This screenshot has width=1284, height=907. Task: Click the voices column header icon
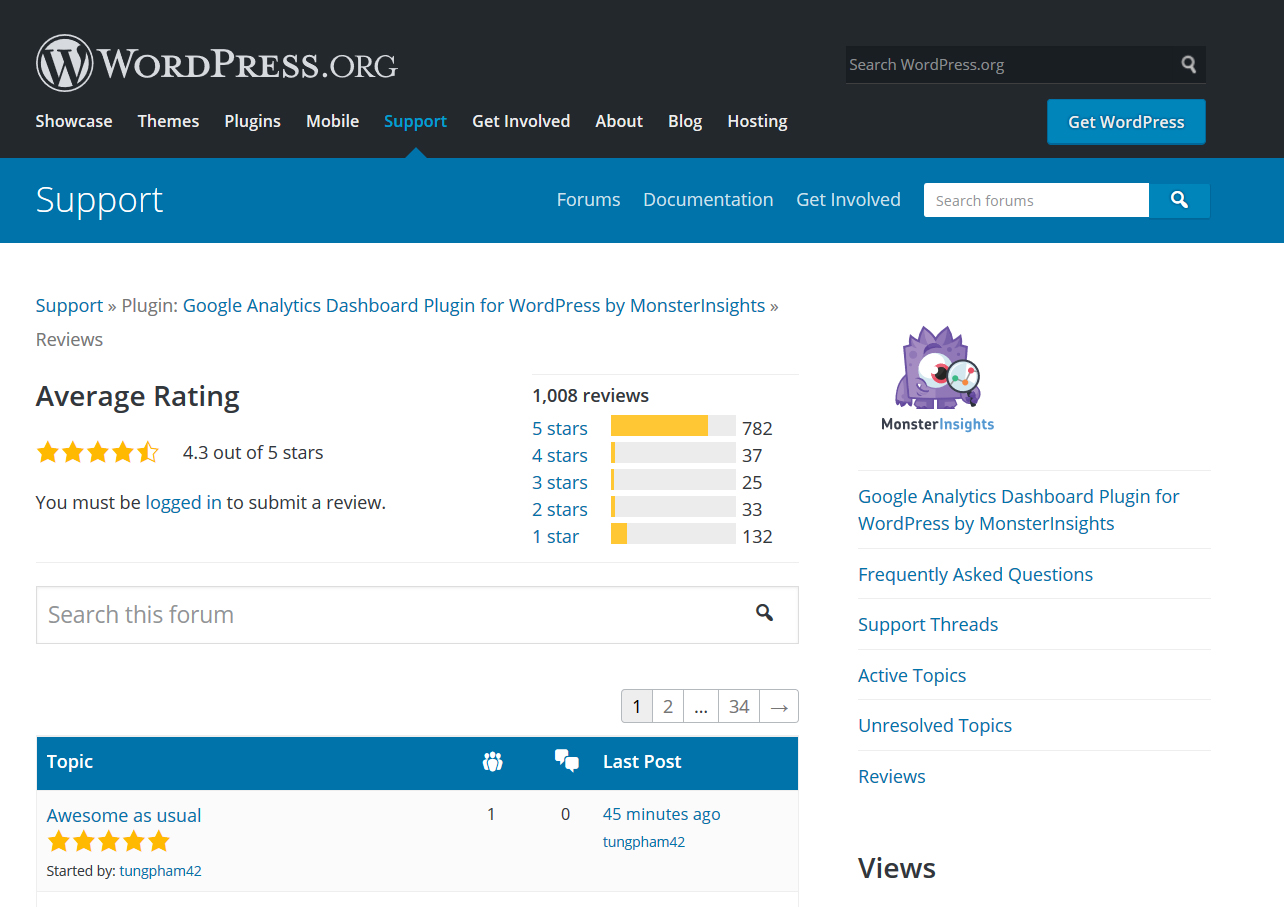click(491, 762)
